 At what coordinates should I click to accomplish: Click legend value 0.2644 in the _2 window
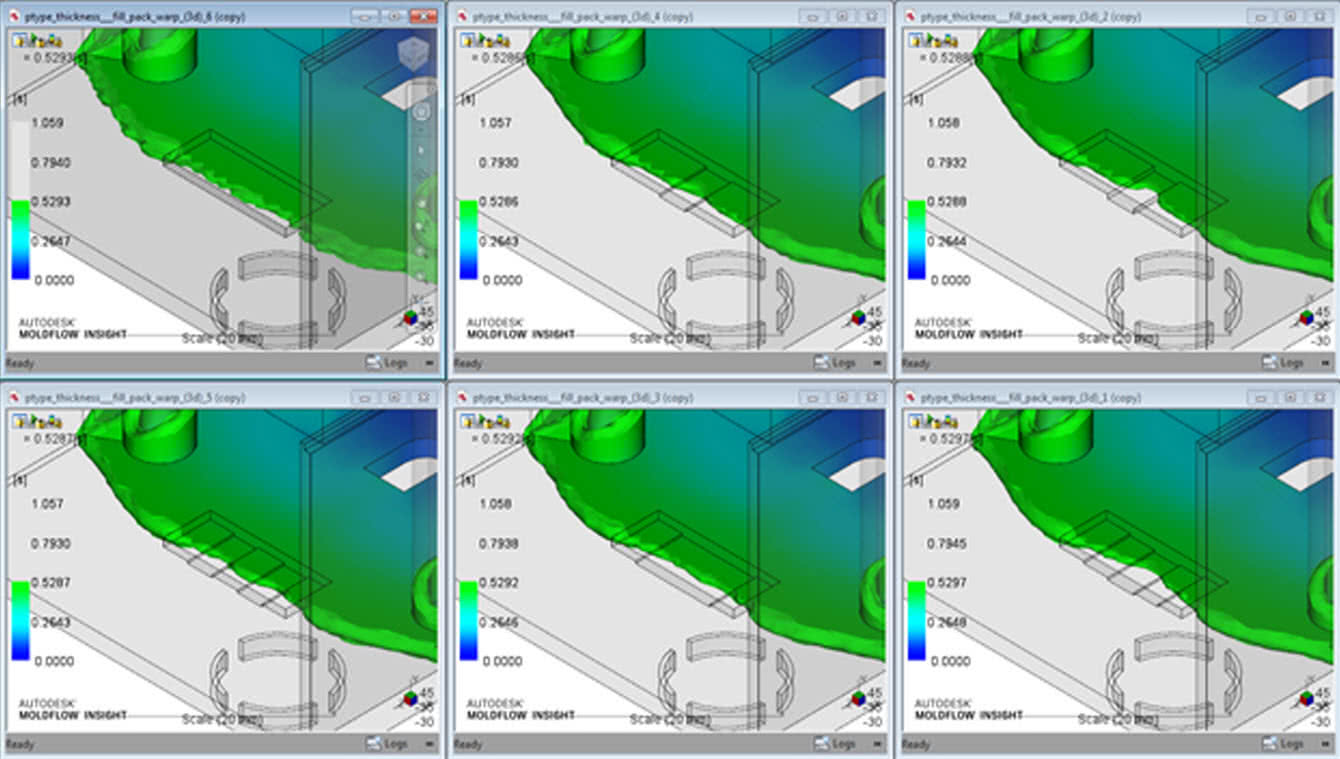point(948,241)
